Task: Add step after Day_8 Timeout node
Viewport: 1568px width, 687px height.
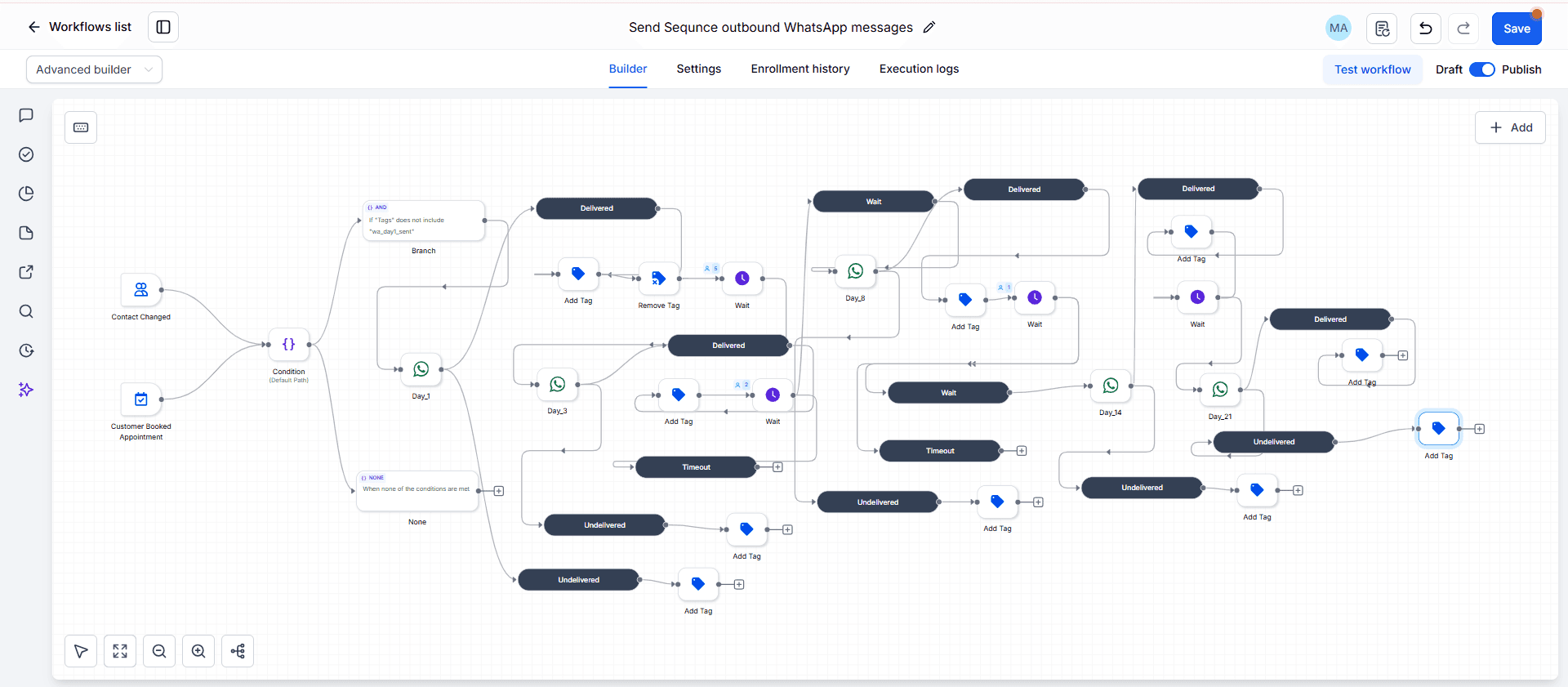Action: point(1022,451)
